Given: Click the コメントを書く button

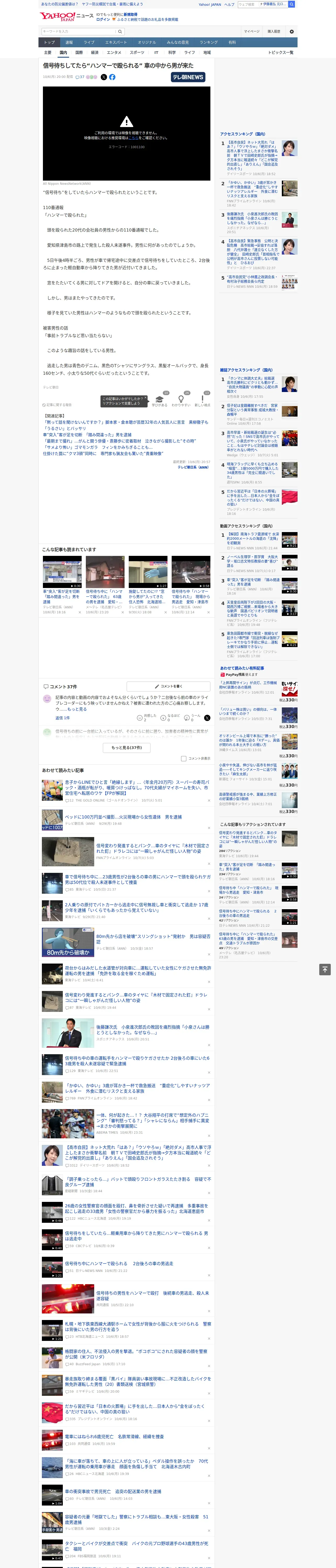Looking at the screenshot, I should click(x=168, y=686).
